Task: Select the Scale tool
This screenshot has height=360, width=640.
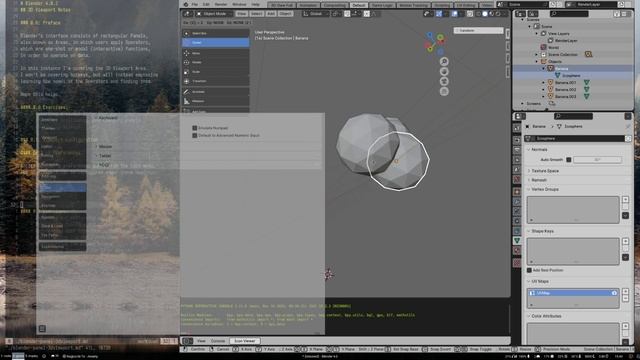Action: [x=216, y=72]
